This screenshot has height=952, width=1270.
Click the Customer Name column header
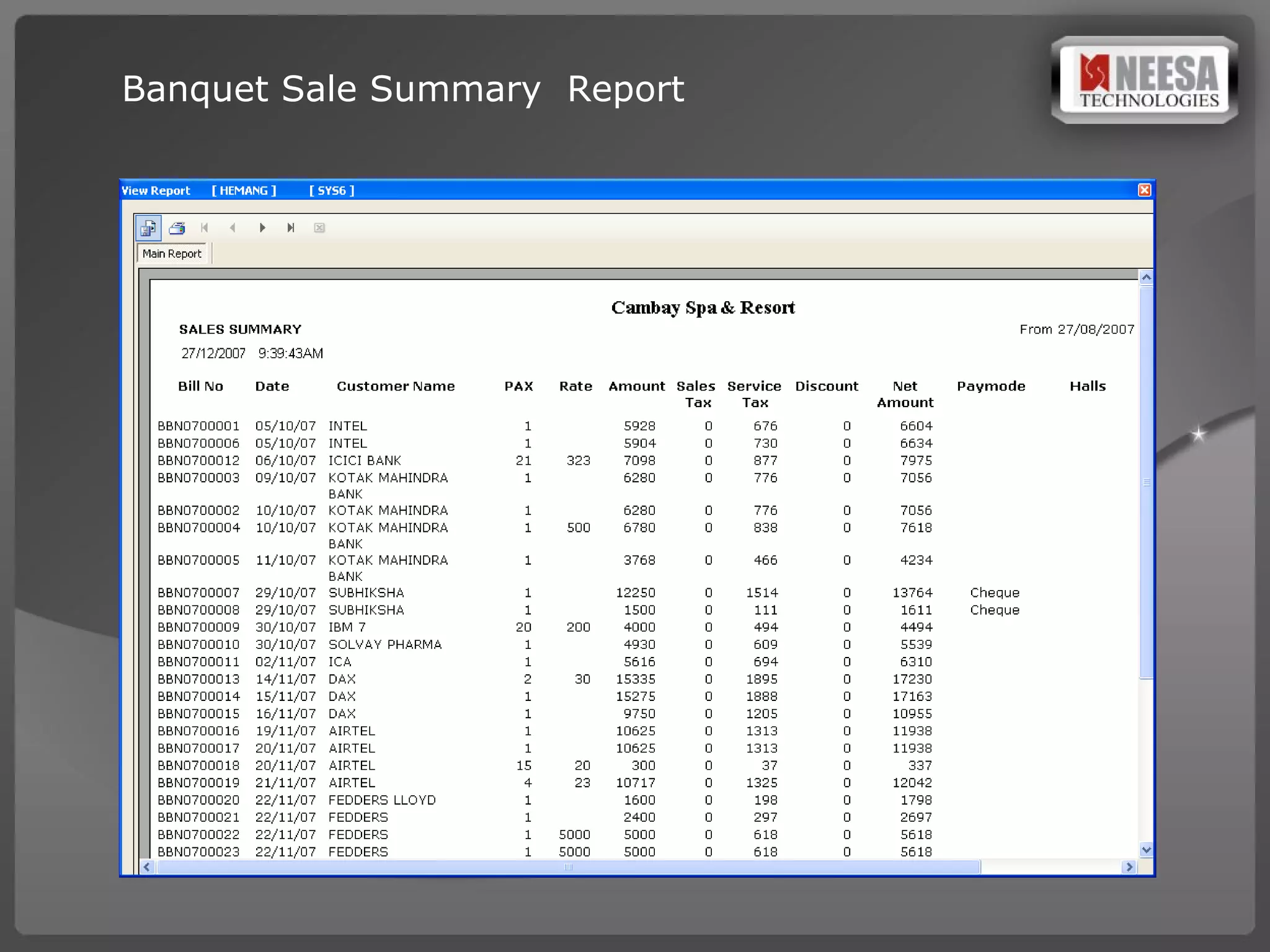[396, 386]
